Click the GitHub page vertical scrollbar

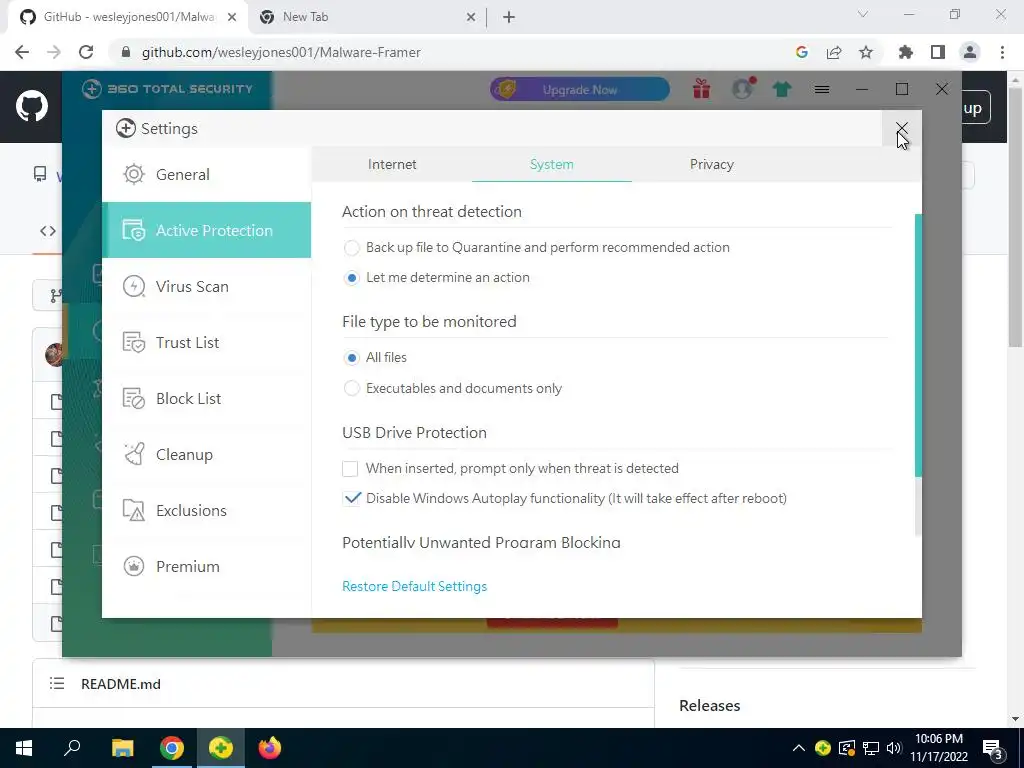click(x=1016, y=216)
